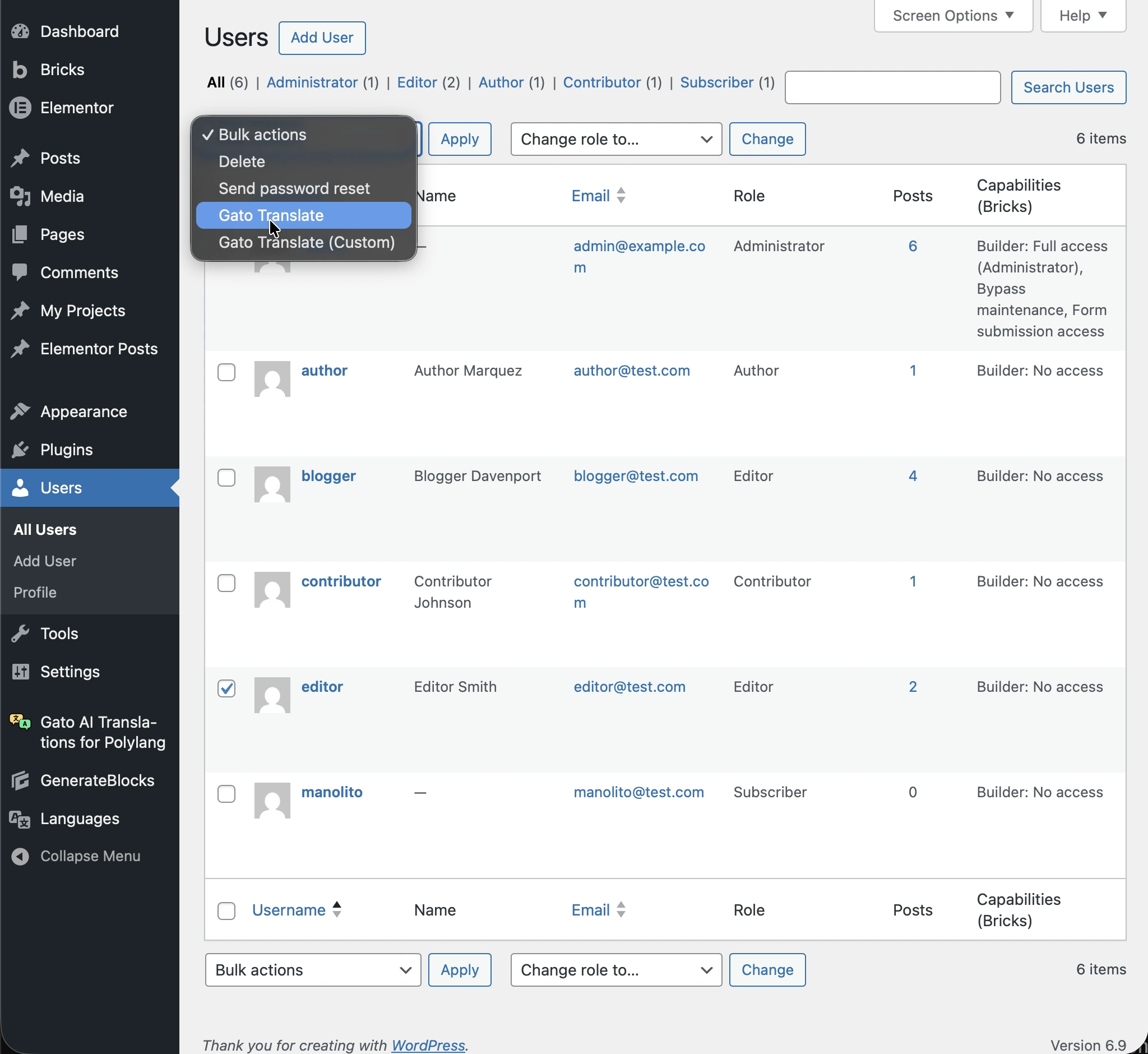Image resolution: width=1148 pixels, height=1054 pixels.
Task: Expand the Screen Options panel
Action: coord(952,15)
